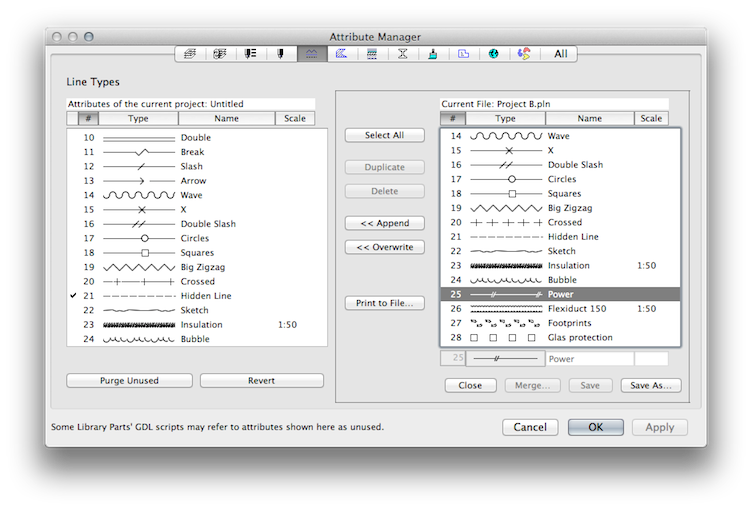Click Select All button
The height and width of the screenshot is (510, 752).
click(x=385, y=135)
